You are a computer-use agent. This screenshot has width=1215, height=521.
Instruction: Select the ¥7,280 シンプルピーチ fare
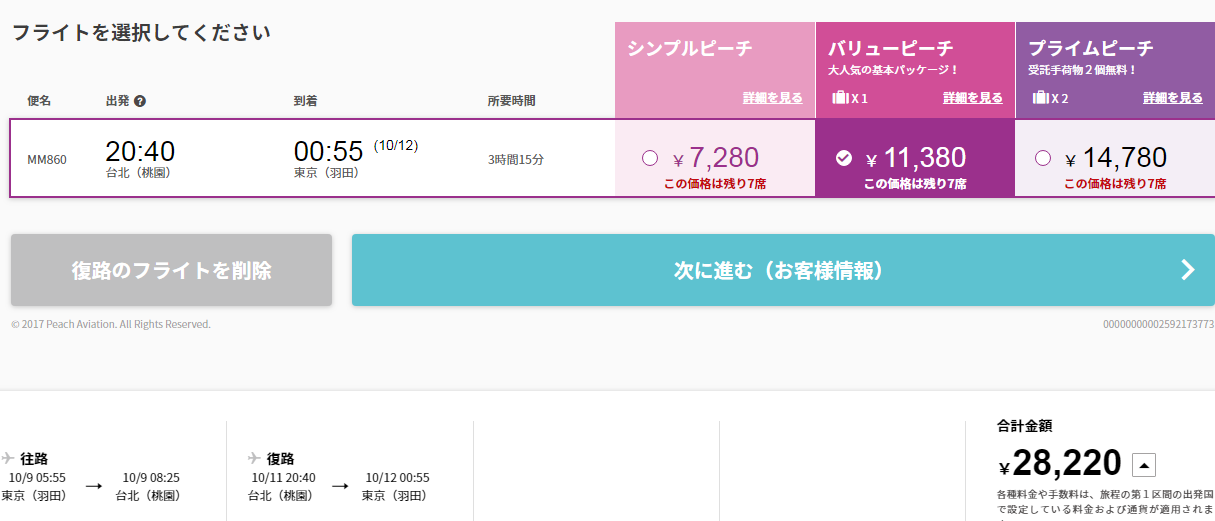pyautogui.click(x=650, y=158)
